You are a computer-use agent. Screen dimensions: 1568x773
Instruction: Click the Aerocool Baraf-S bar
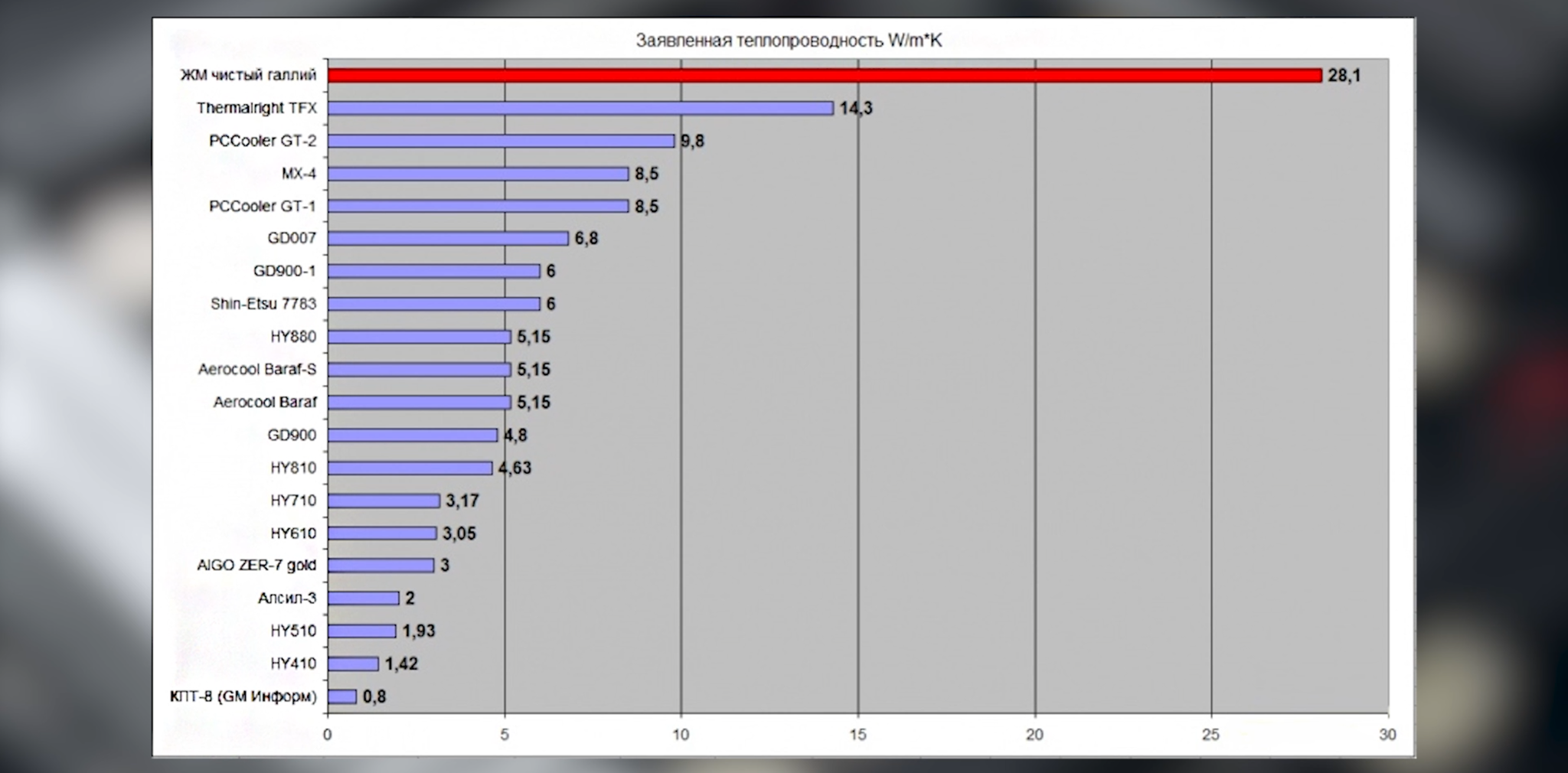(x=419, y=370)
